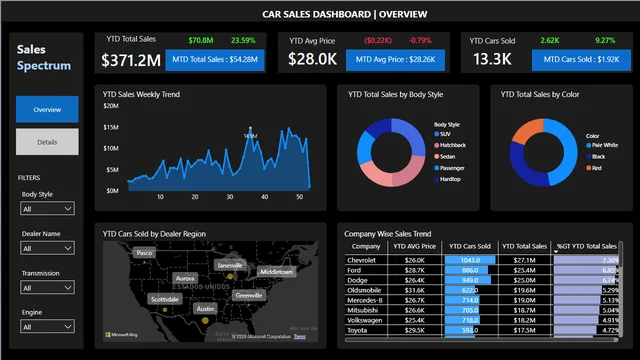Click Chevrolet's 1043.0 cars sold bar
The height and width of the screenshot is (360, 640).
click(470, 260)
